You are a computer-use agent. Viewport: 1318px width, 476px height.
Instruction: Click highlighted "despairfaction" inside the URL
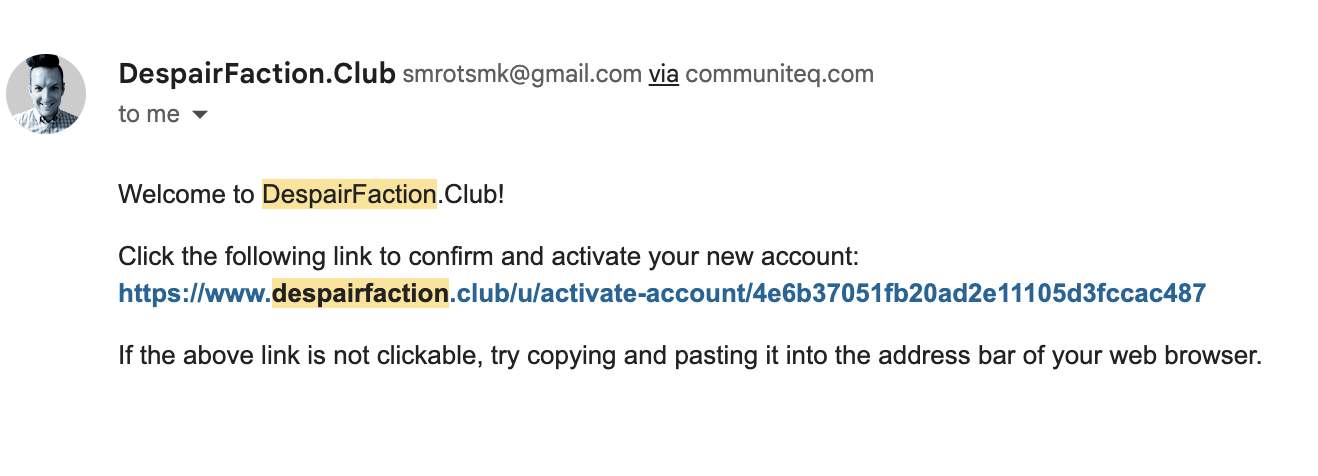pos(361,293)
